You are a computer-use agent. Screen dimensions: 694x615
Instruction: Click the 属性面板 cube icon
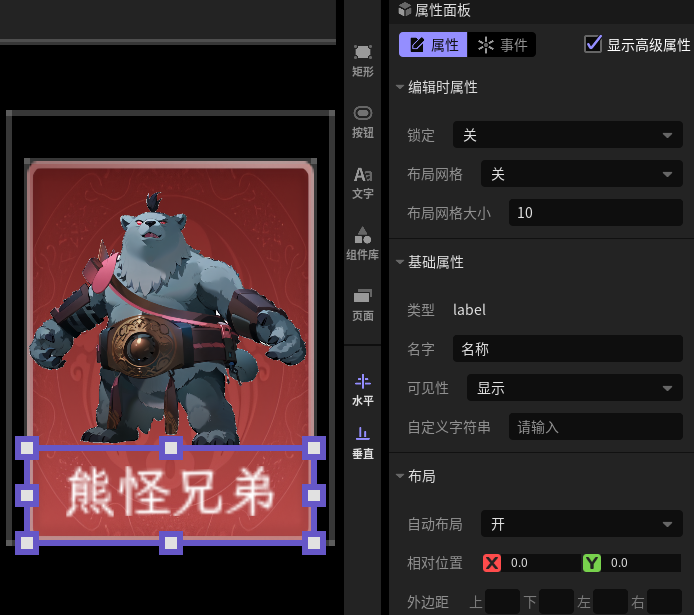pyautogui.click(x=405, y=9)
